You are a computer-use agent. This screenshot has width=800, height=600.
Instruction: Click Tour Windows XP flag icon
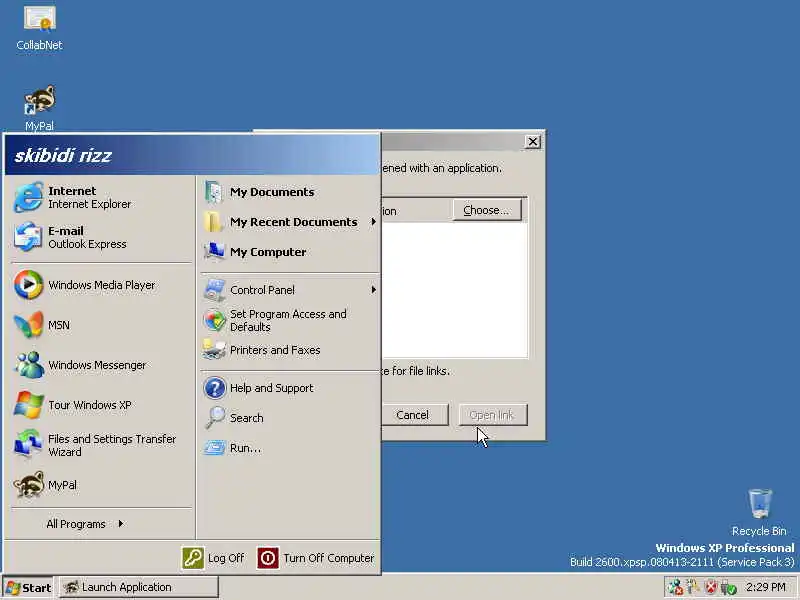click(29, 405)
